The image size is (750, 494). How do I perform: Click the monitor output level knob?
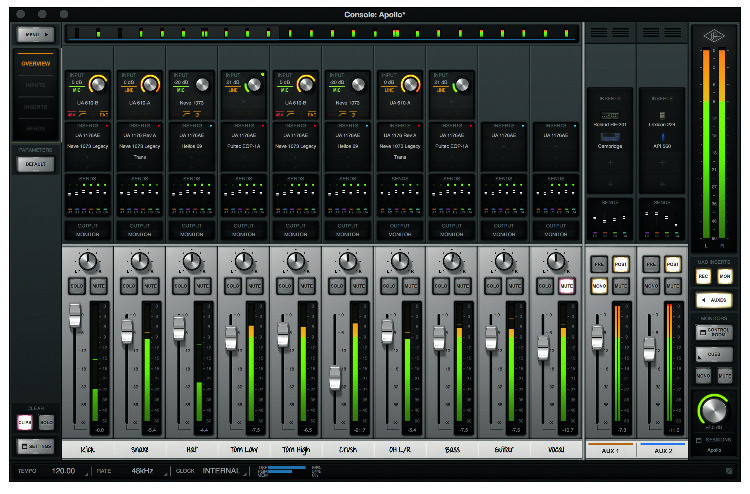714,412
